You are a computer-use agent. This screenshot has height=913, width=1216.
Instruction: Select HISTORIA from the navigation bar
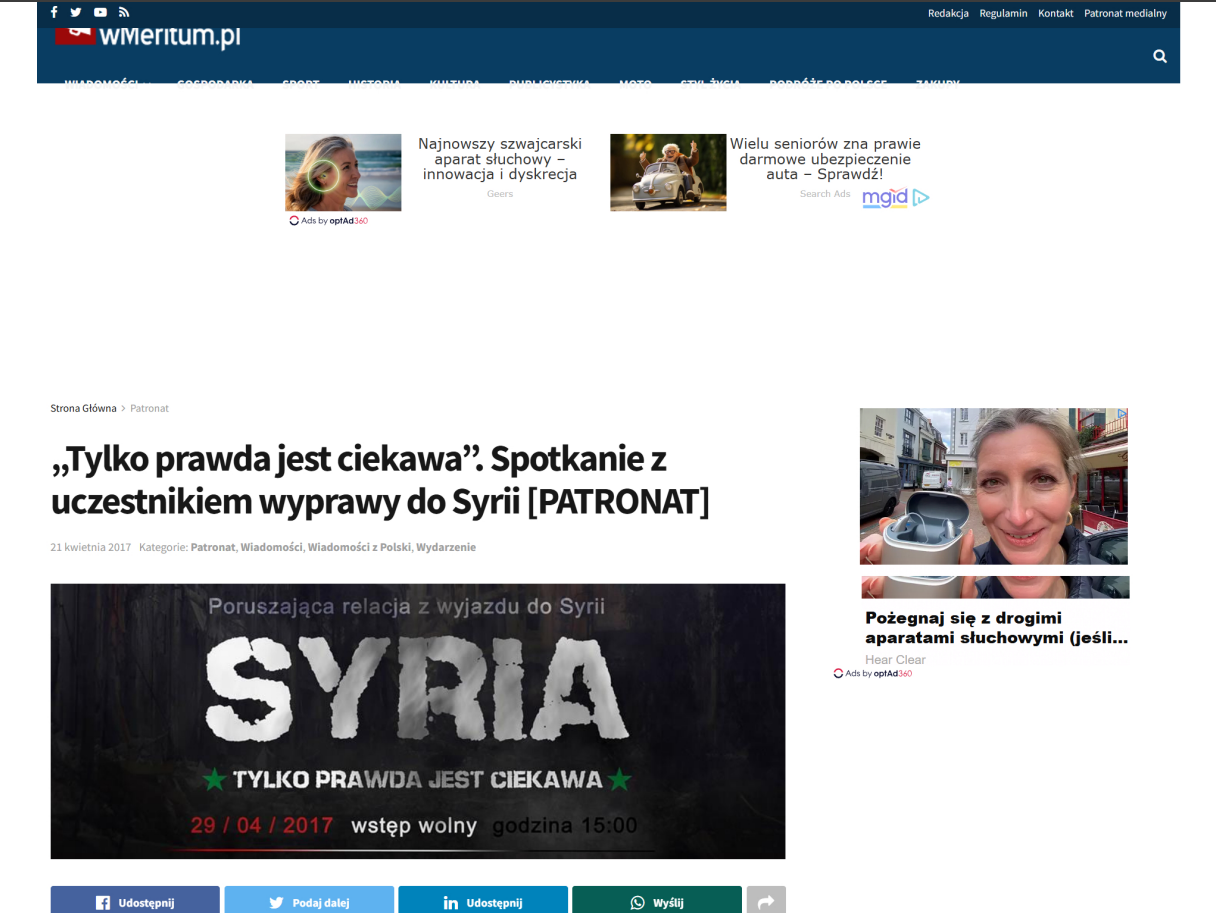click(373, 84)
